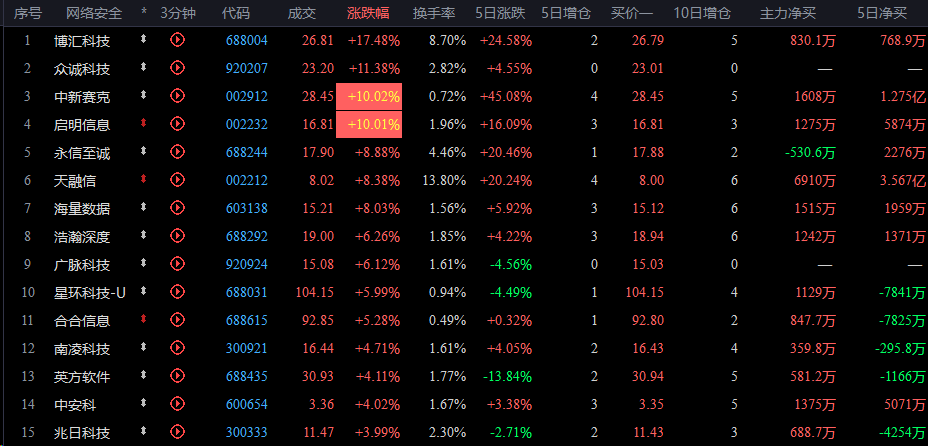Click the 10日增仓 column header

[x=702, y=14]
